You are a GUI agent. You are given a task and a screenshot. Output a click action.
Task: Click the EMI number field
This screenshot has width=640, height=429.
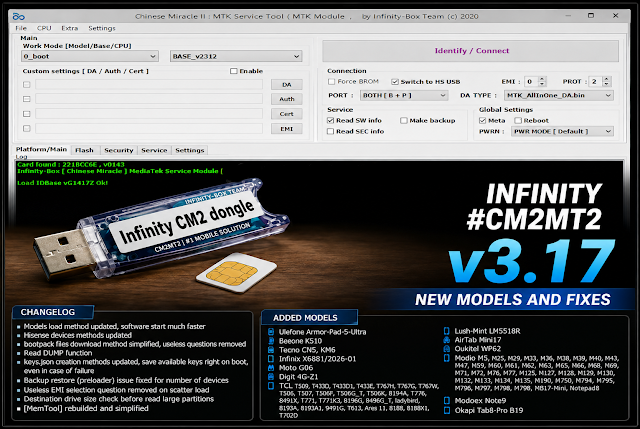pos(531,82)
